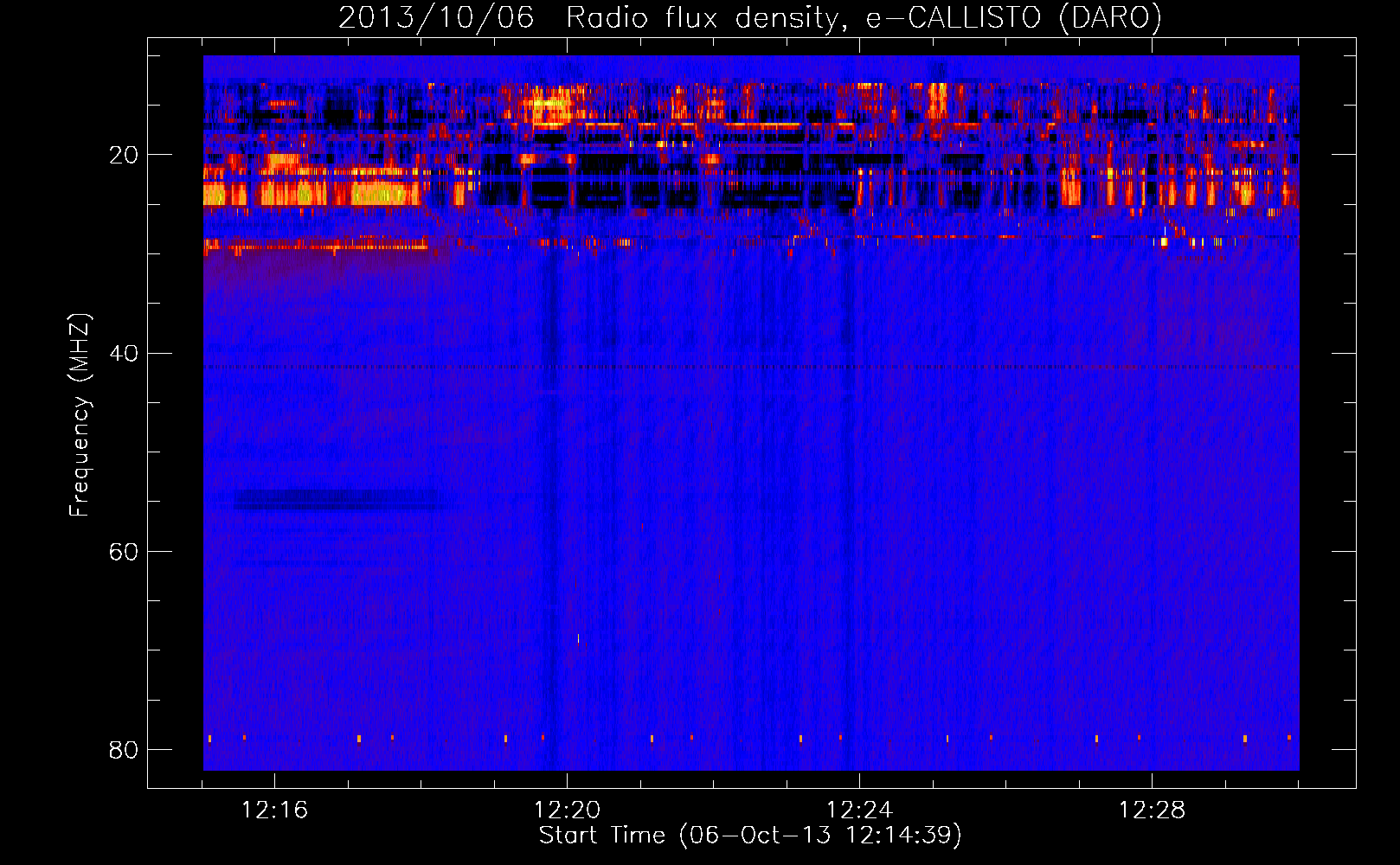Click the 20 MHz frequency tick label
This screenshot has height=865, width=1400.
click(124, 156)
